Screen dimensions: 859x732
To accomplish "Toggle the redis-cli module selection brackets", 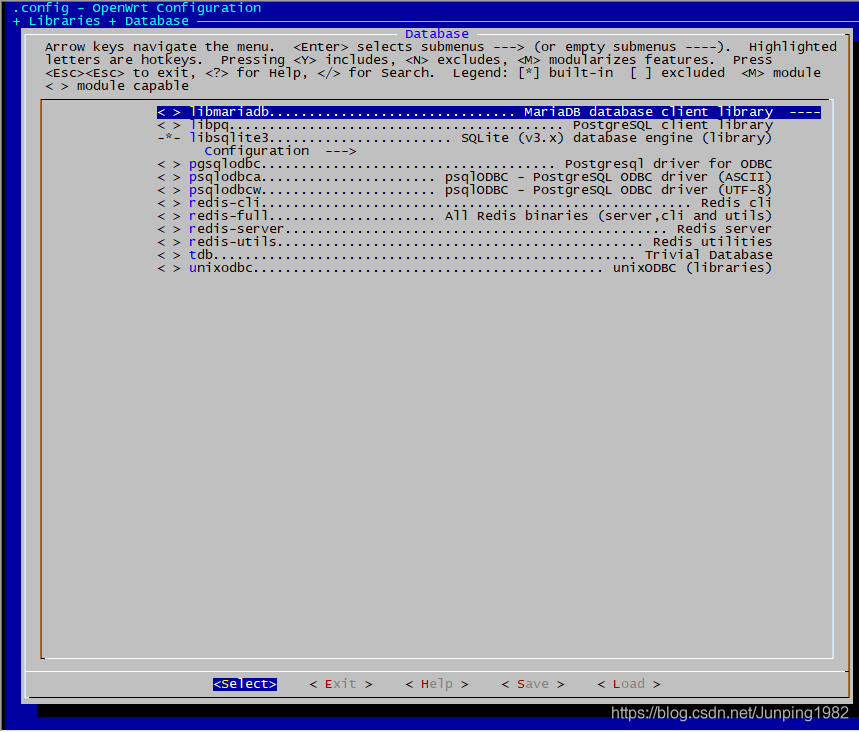I will pos(169,203).
